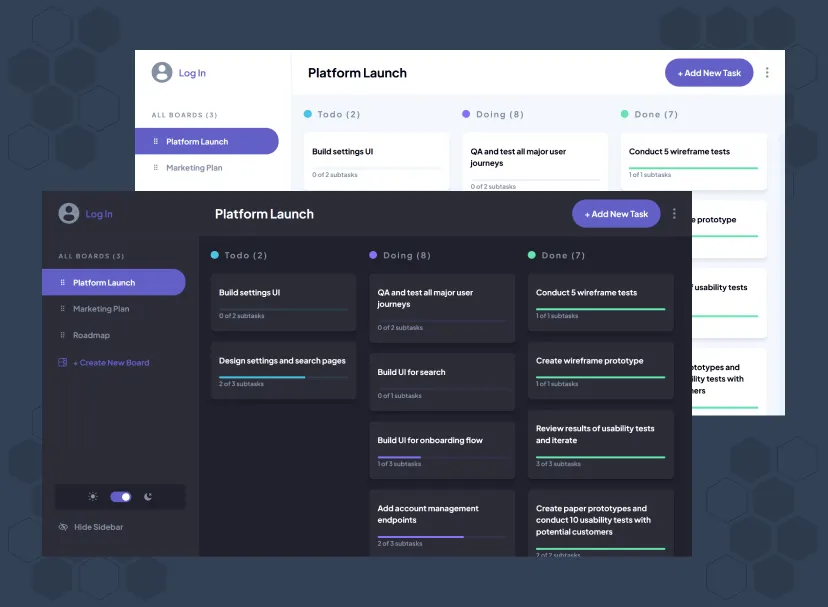Viewport: 828px width, 607px height.
Task: Click the board icon next to Create New Board
Action: pyautogui.click(x=62, y=362)
